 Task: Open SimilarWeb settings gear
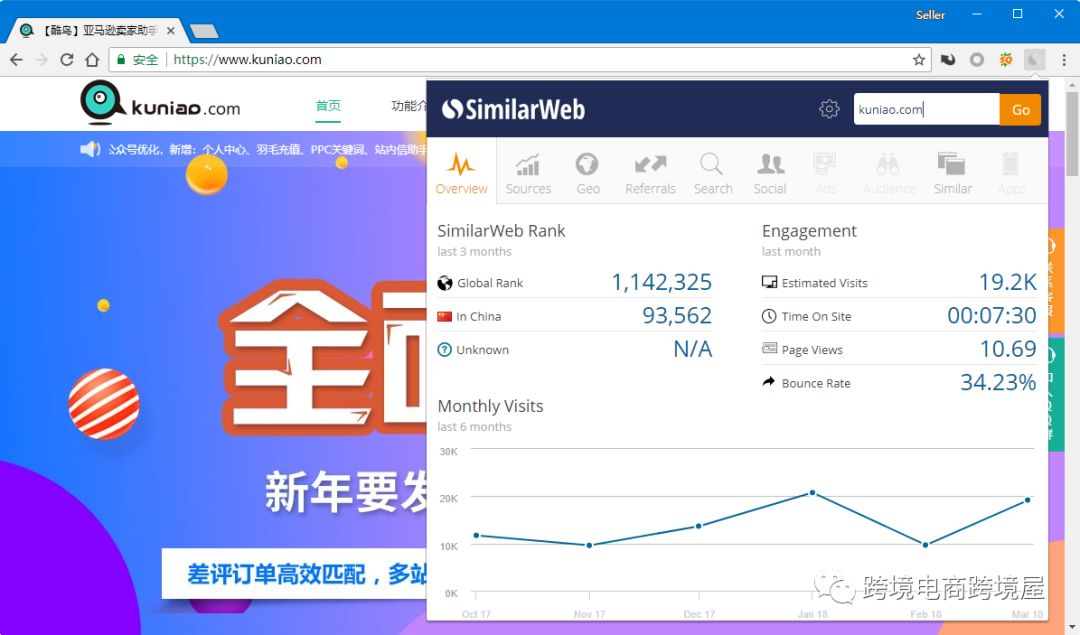coord(829,109)
